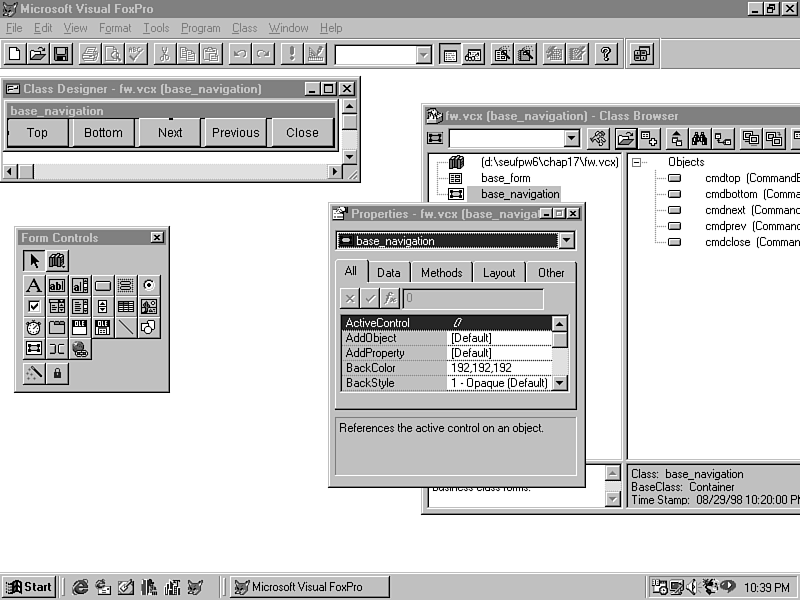The height and width of the screenshot is (600, 800).
Task: Click the Start button on taskbar
Action: (x=29, y=587)
